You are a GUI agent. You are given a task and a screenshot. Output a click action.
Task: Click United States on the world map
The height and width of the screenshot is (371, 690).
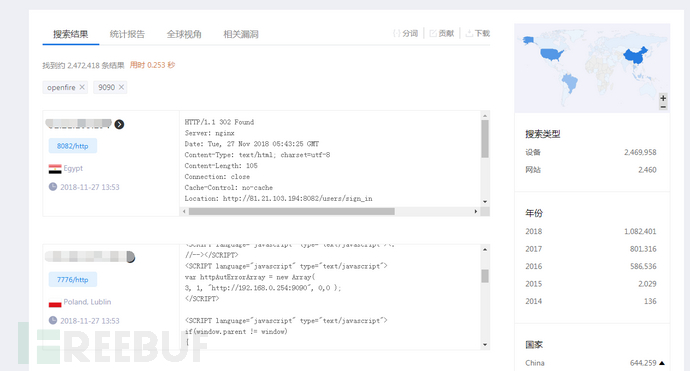point(551,54)
